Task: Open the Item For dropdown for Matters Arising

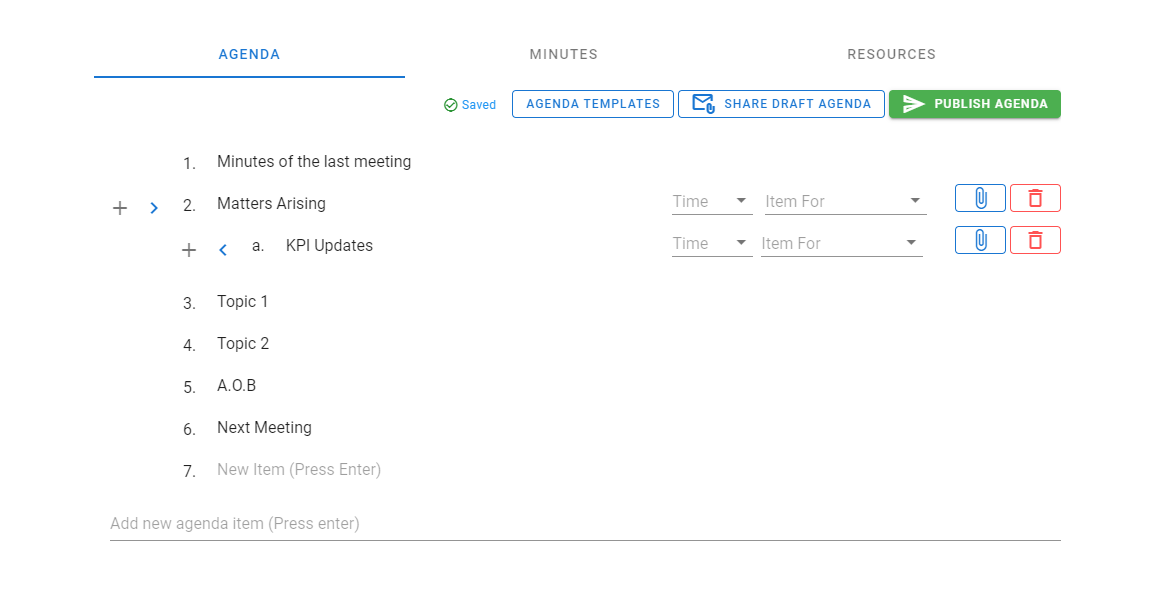Action: click(x=846, y=202)
